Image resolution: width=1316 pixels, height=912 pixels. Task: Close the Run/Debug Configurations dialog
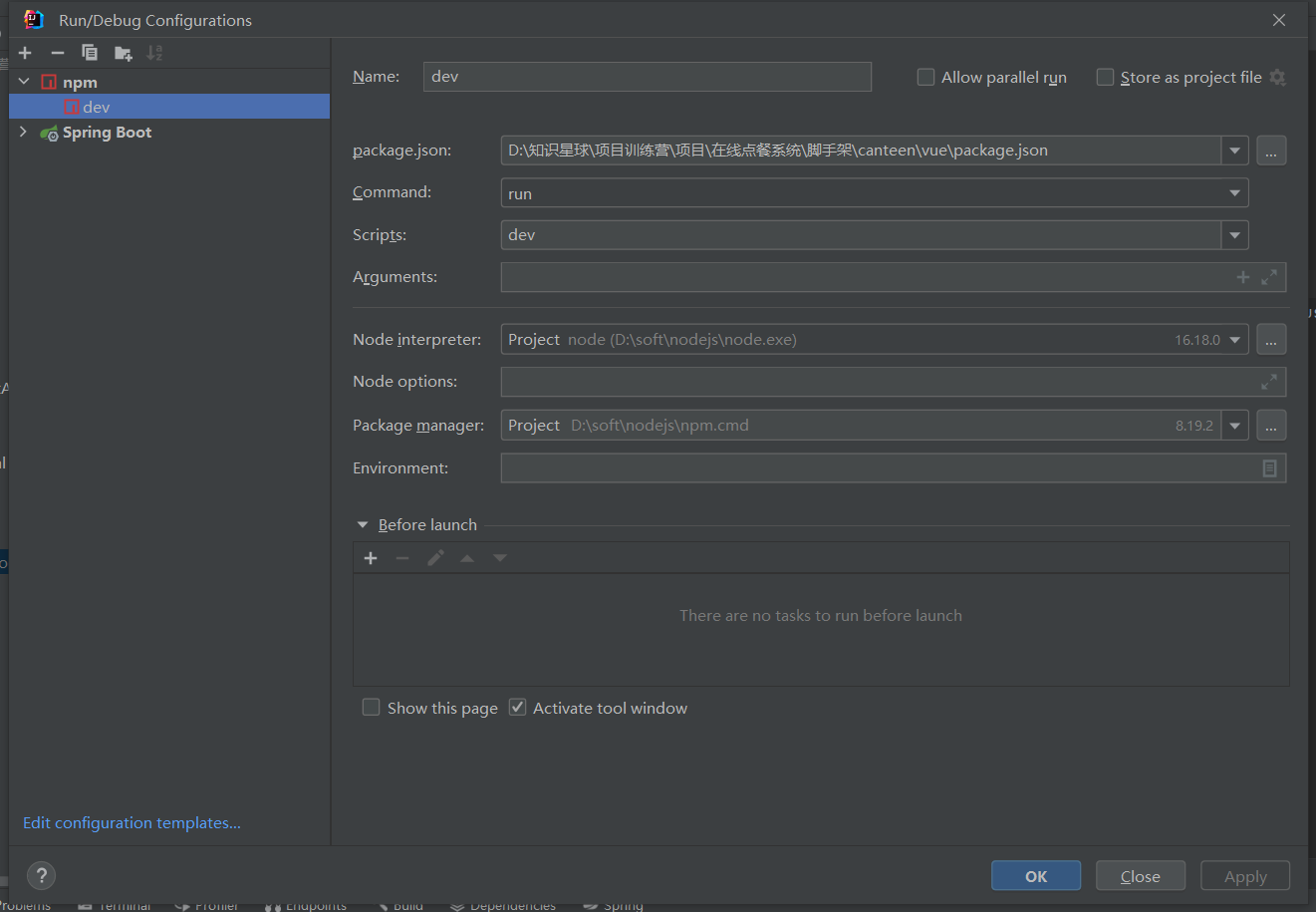click(1279, 20)
